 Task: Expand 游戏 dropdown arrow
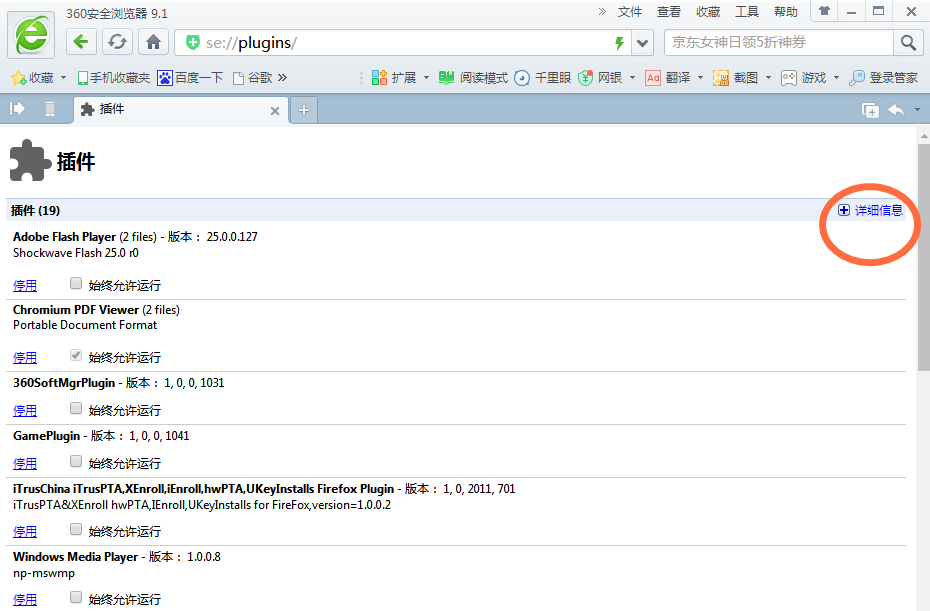pos(836,78)
